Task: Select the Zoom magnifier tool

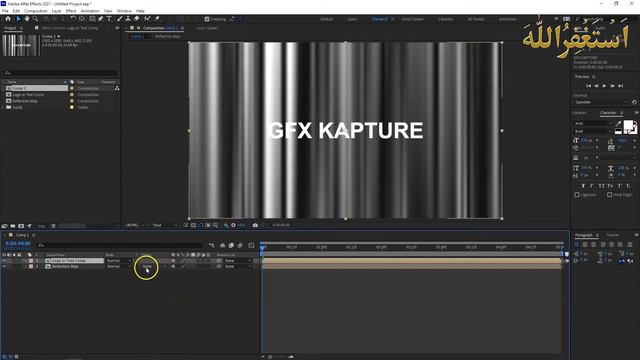Action: (36, 19)
